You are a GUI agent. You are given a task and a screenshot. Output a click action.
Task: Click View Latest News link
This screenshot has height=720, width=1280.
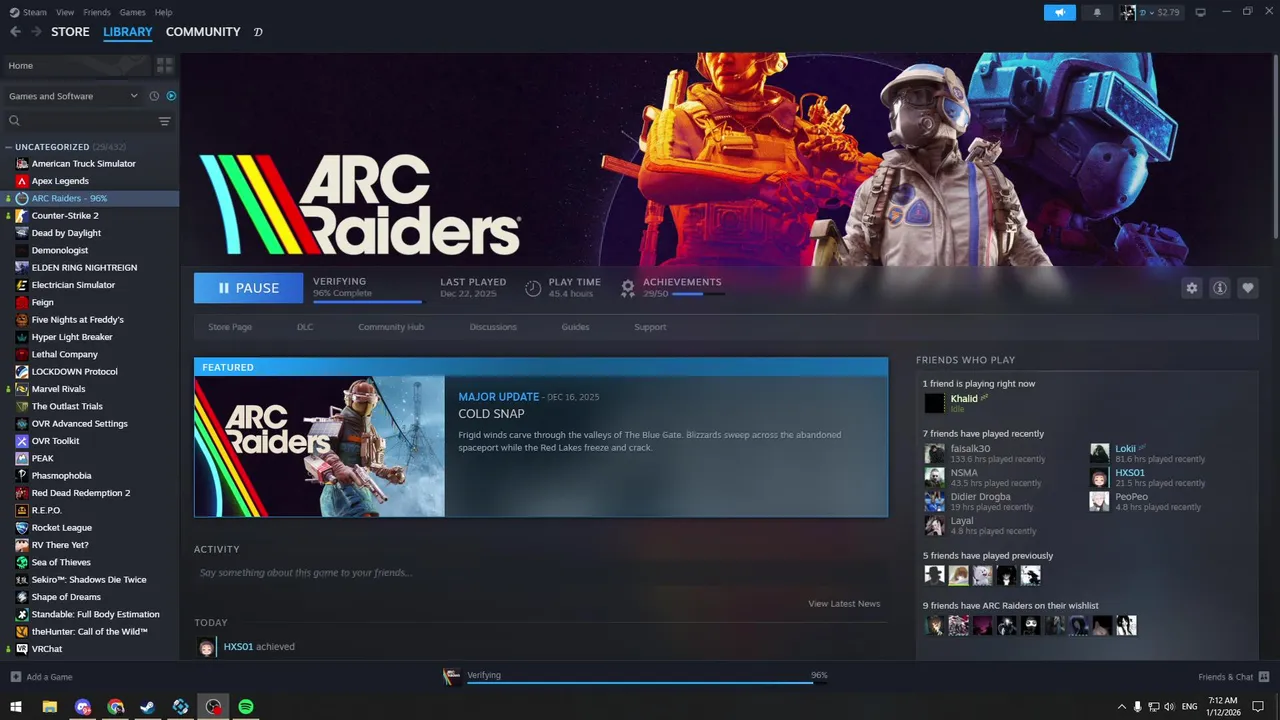(x=844, y=604)
